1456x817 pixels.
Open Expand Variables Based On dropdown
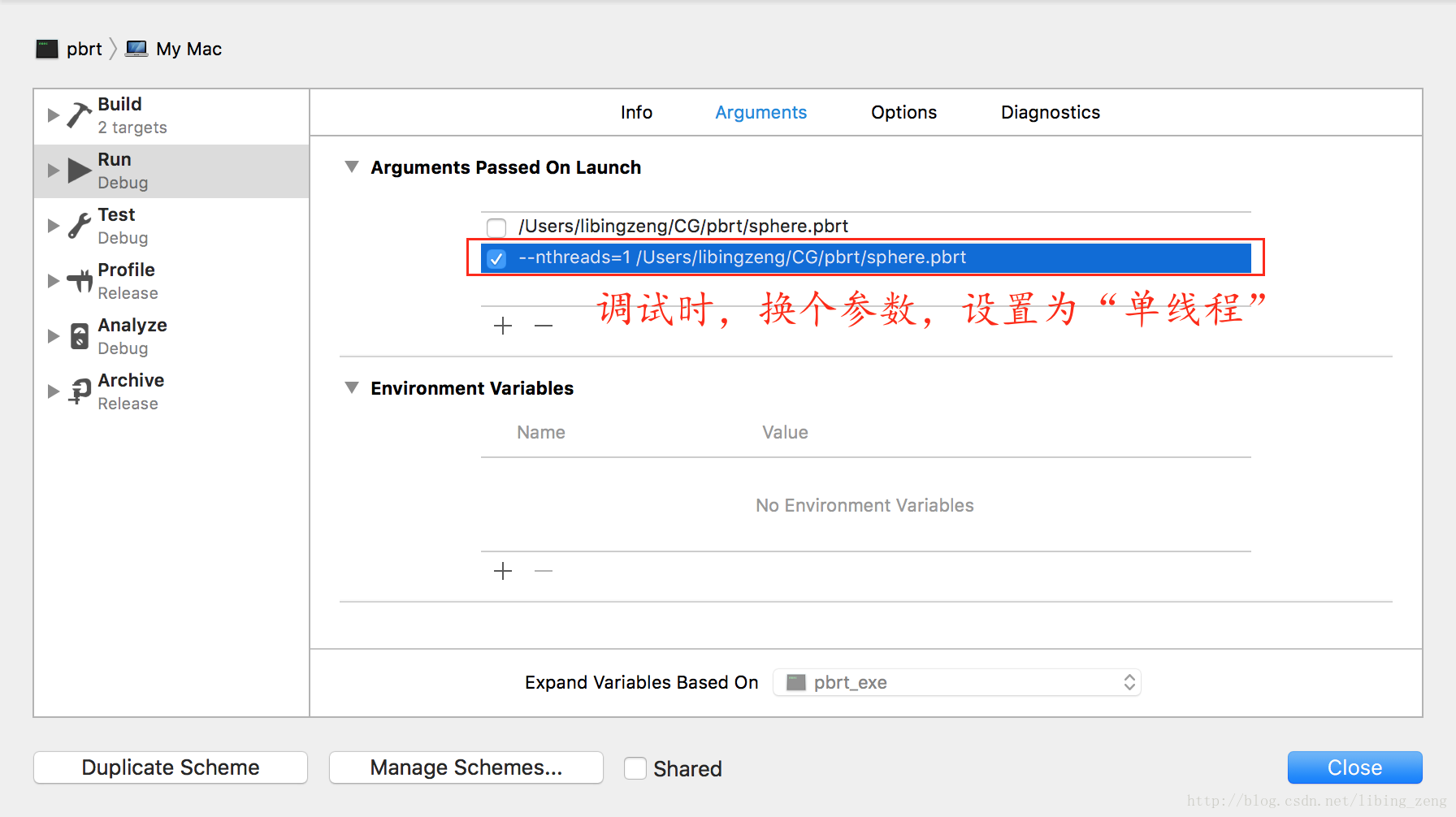pos(957,682)
